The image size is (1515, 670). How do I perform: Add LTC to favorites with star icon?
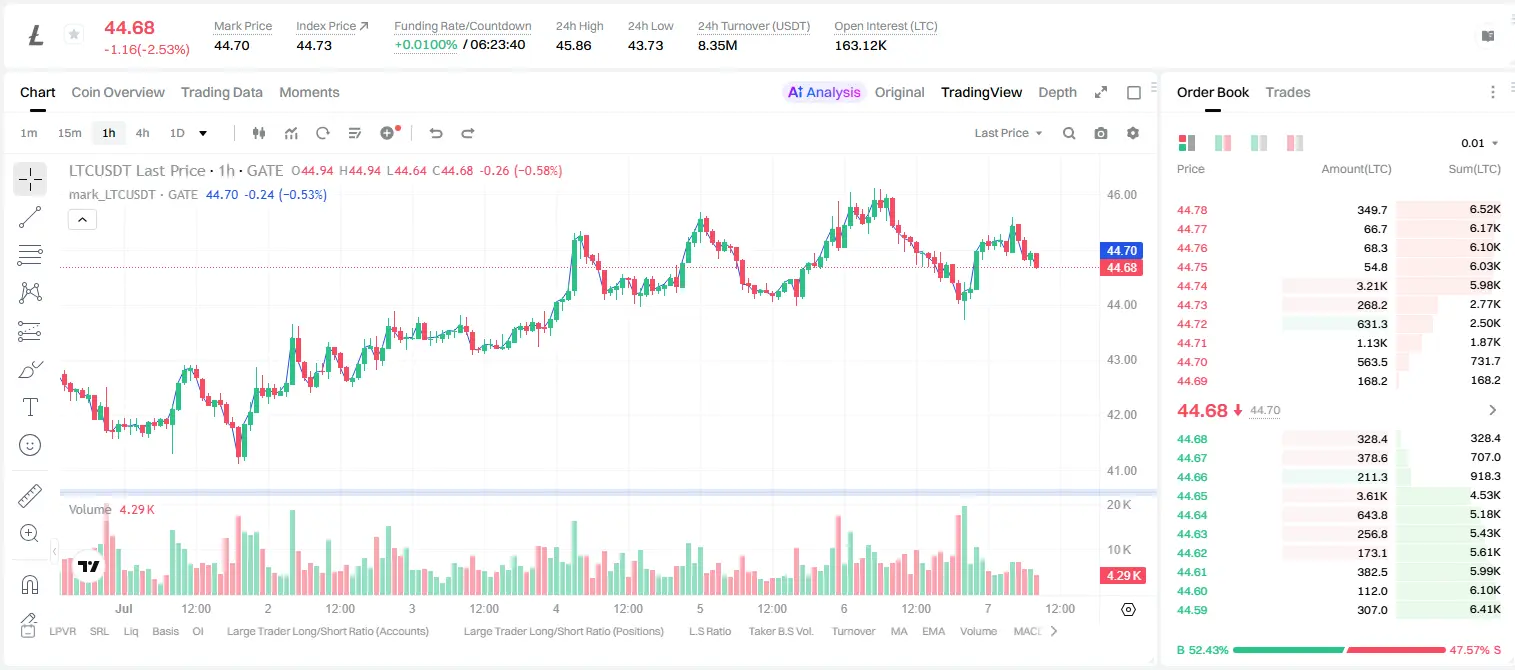coord(73,35)
